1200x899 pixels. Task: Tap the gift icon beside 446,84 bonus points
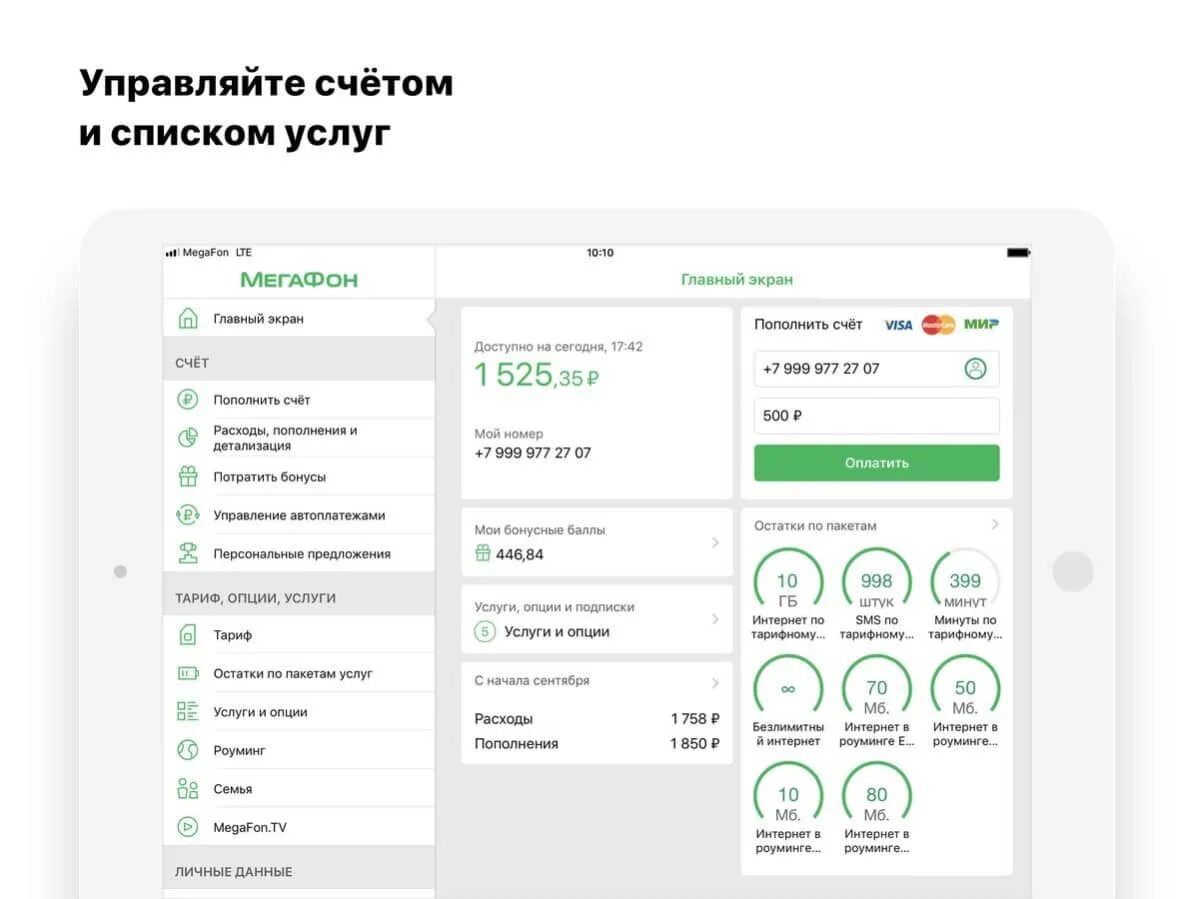tap(483, 553)
